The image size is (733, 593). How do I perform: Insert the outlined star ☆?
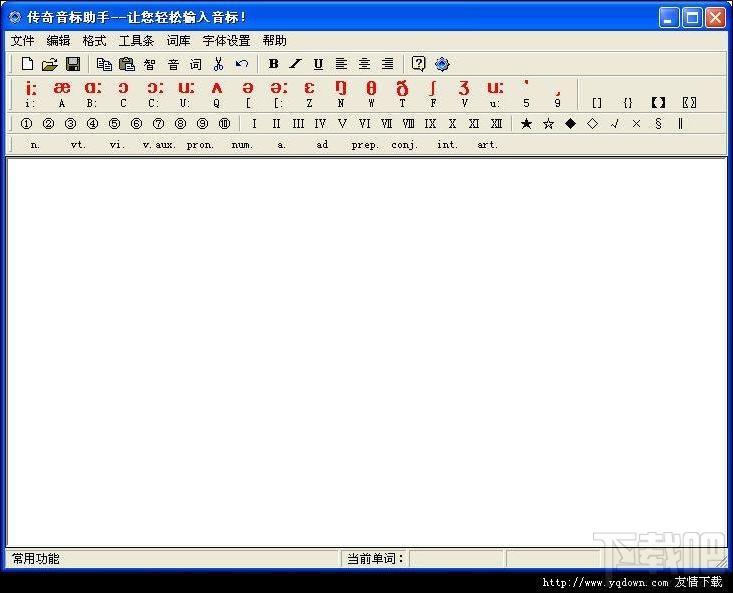(x=548, y=124)
